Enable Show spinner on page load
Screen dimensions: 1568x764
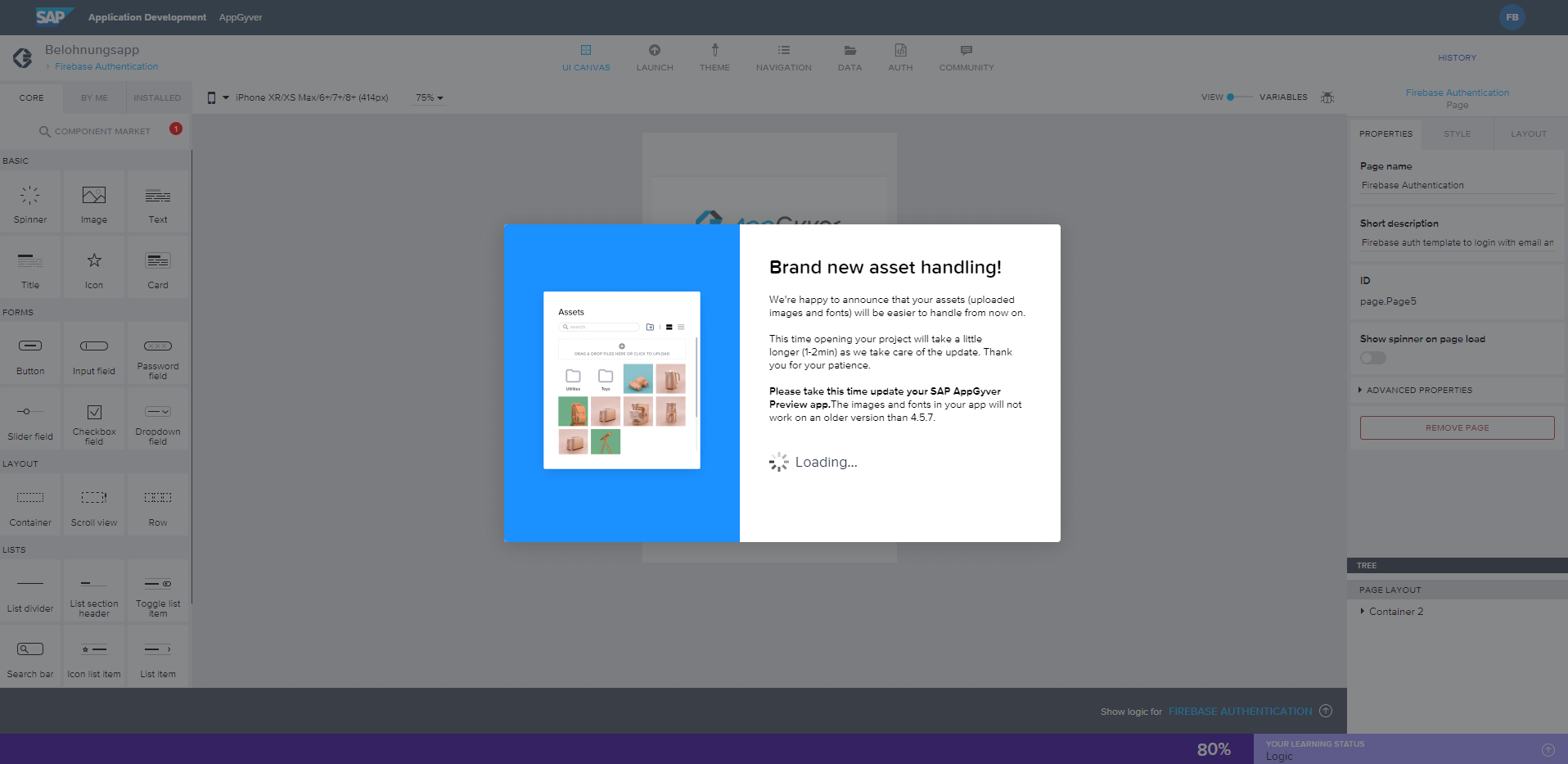pos(1373,358)
